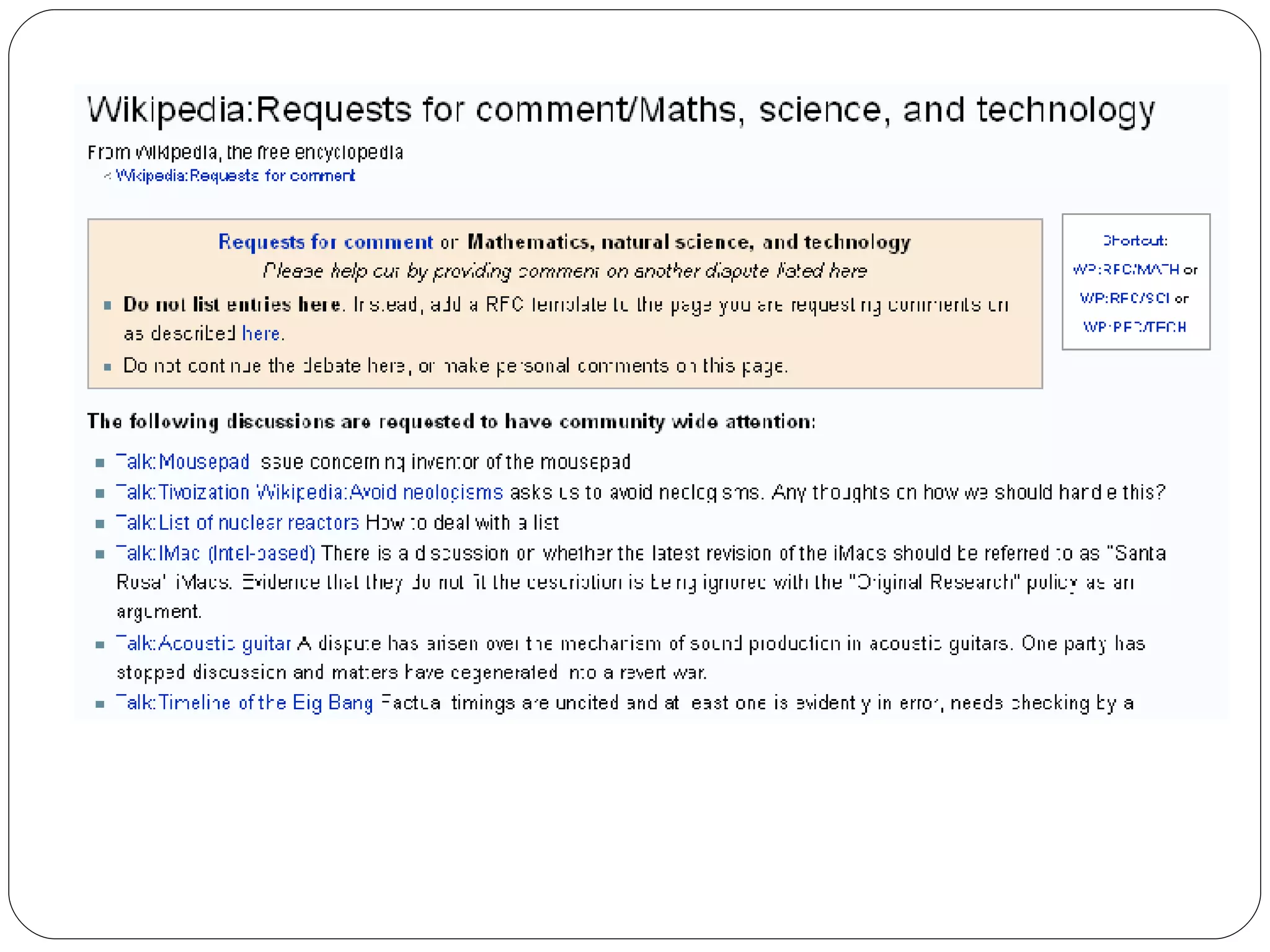Visit Talk:Timeline of the Big Bang

pyautogui.click(x=244, y=702)
